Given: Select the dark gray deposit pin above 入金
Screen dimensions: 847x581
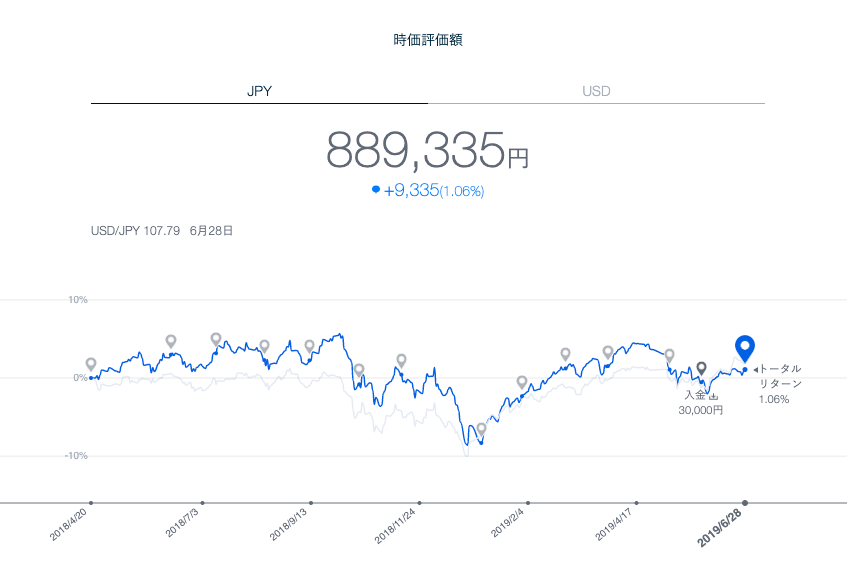Looking at the screenshot, I should 701,368.
